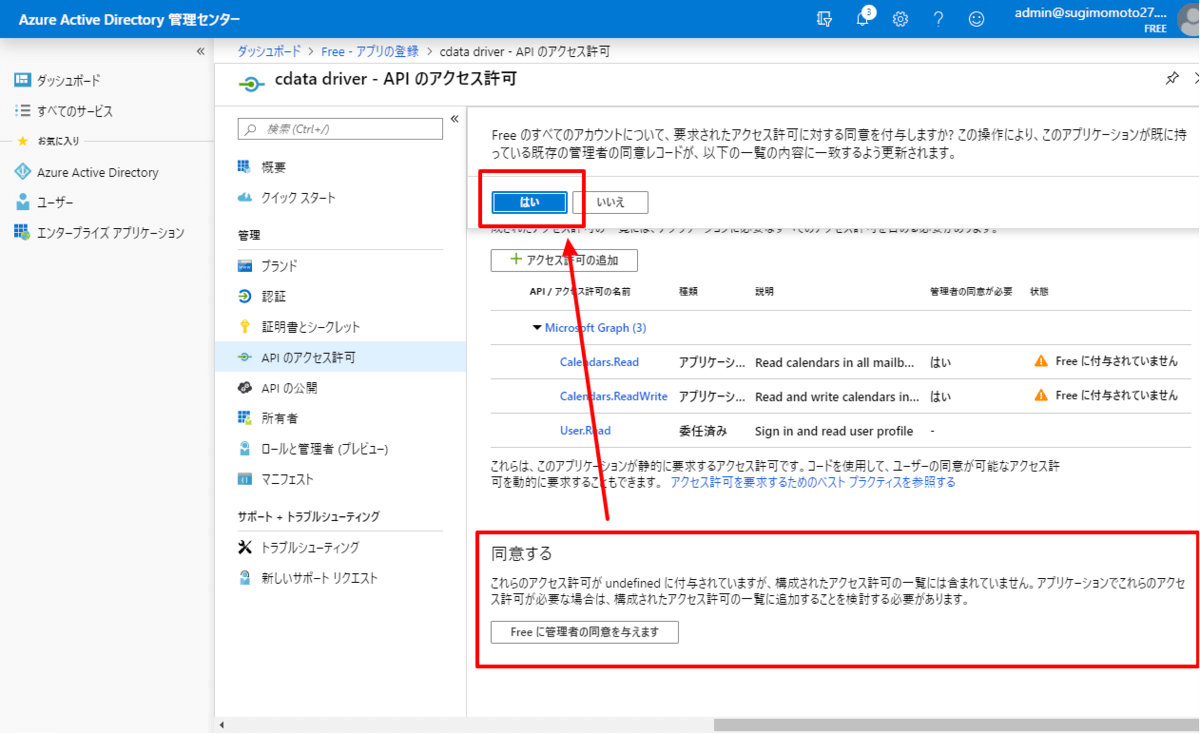The height and width of the screenshot is (734, 1200).
Task: Click the Add a permission button
Action: [564, 260]
